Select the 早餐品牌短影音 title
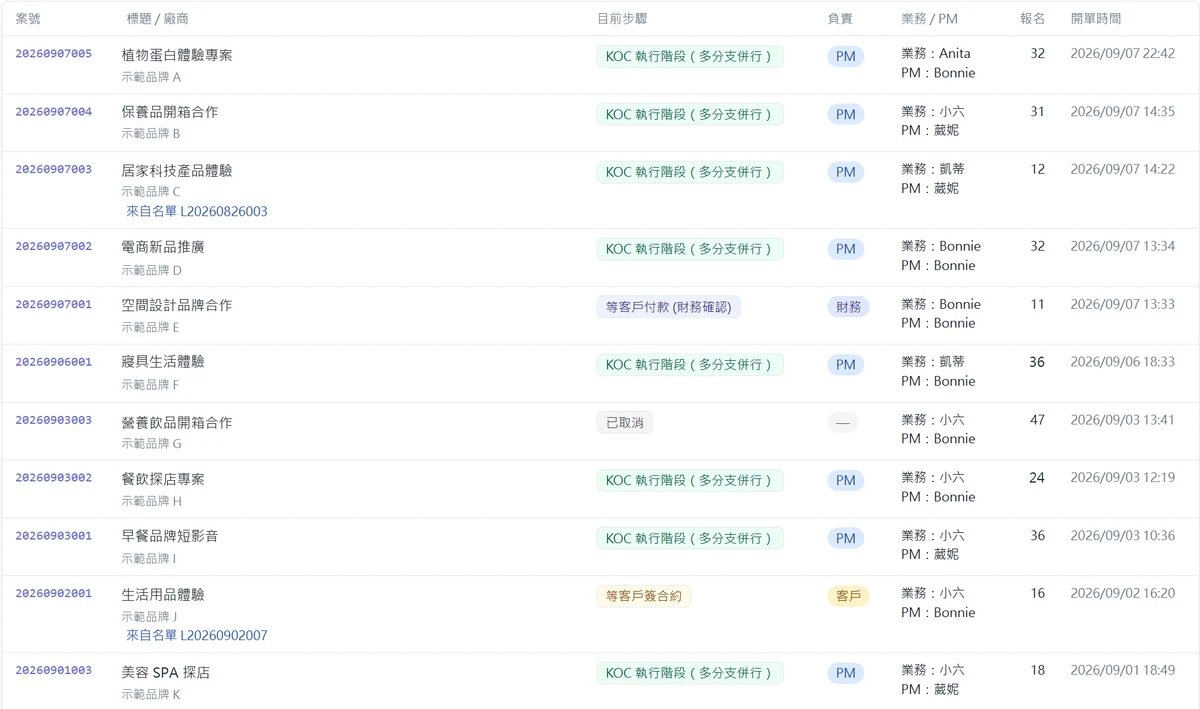 [x=170, y=537]
